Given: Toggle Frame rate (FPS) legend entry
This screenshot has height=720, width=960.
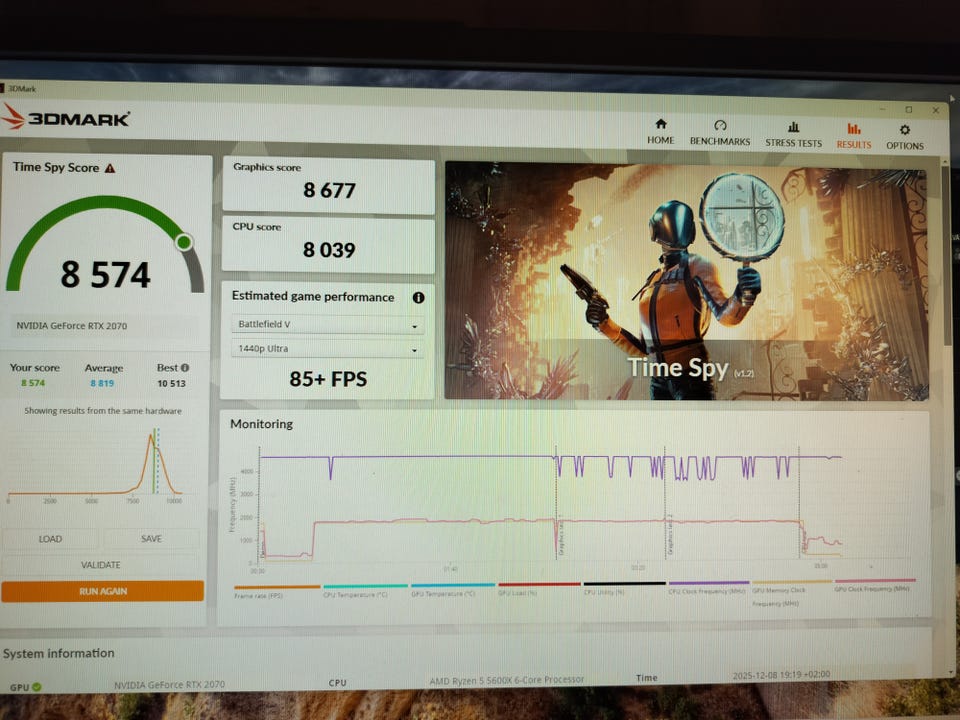Looking at the screenshot, I should pos(277,591).
